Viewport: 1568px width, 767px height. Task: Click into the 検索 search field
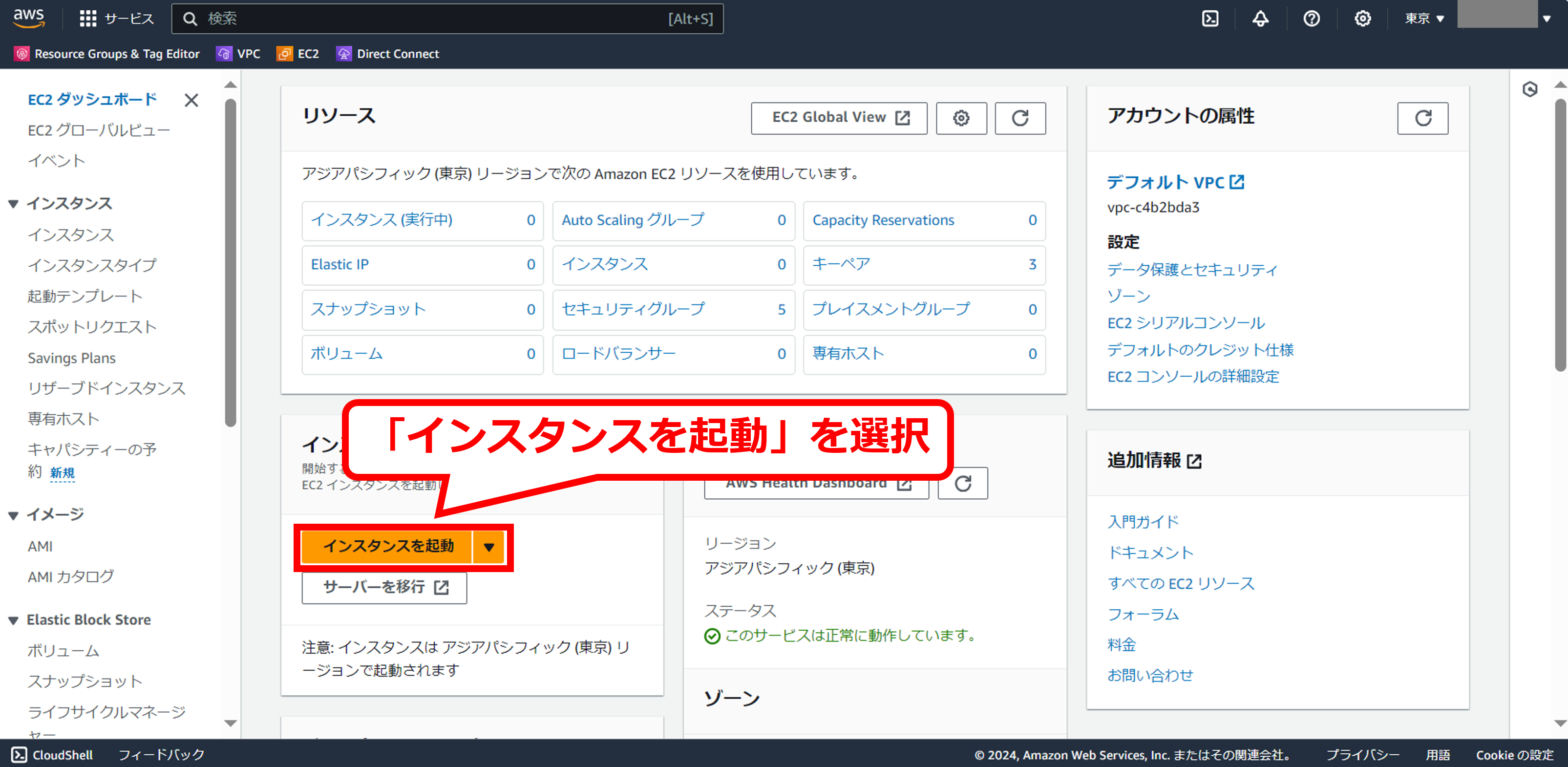pos(426,19)
